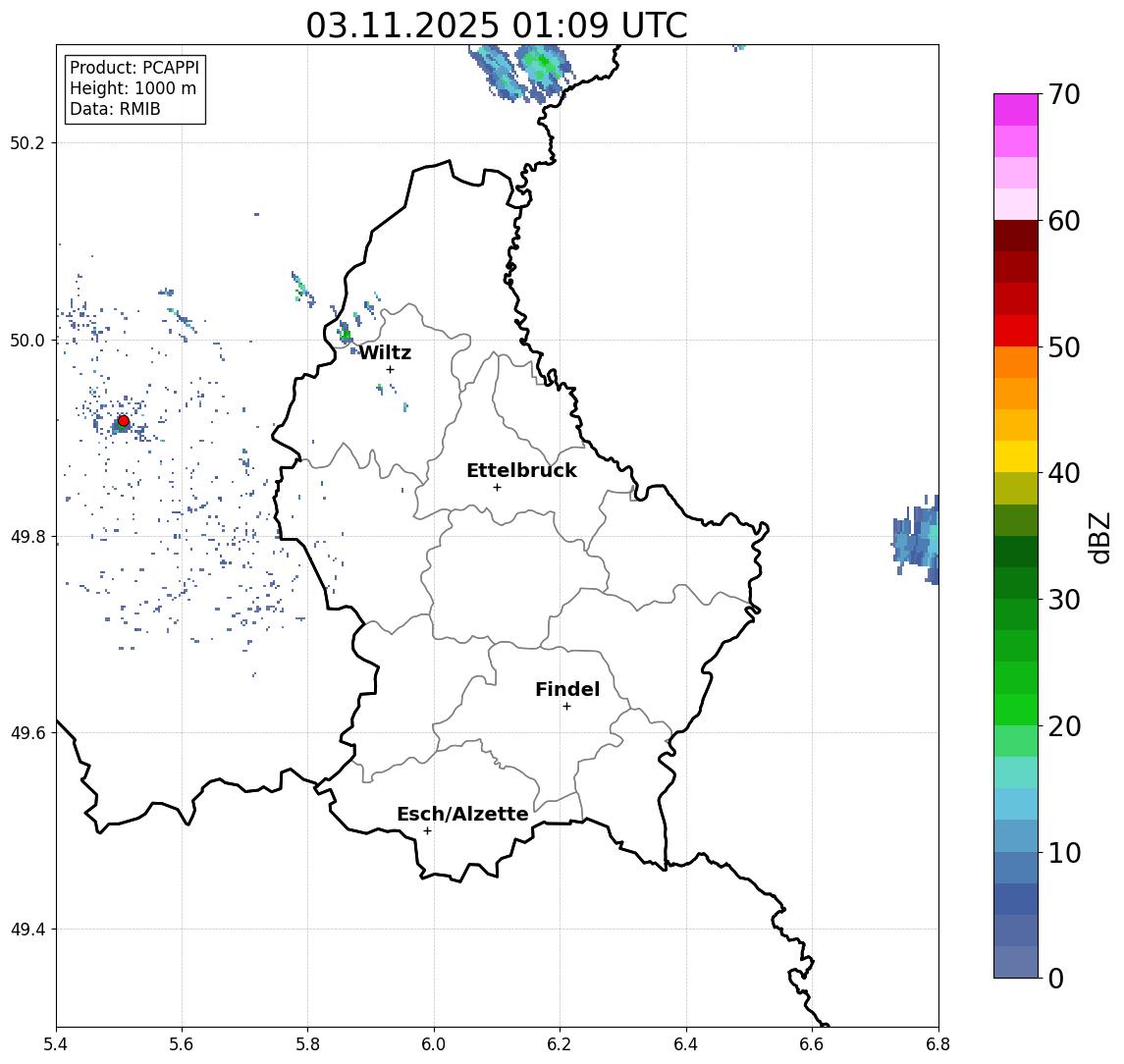Click the 50 tick label on colorbar
This screenshot has width=1124, height=1064.
[1064, 347]
